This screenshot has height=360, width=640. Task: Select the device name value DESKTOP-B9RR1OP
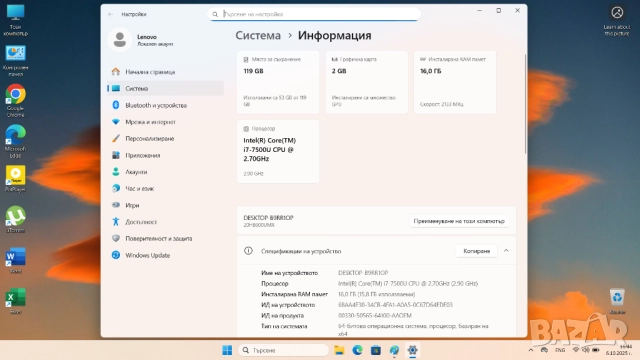363,273
